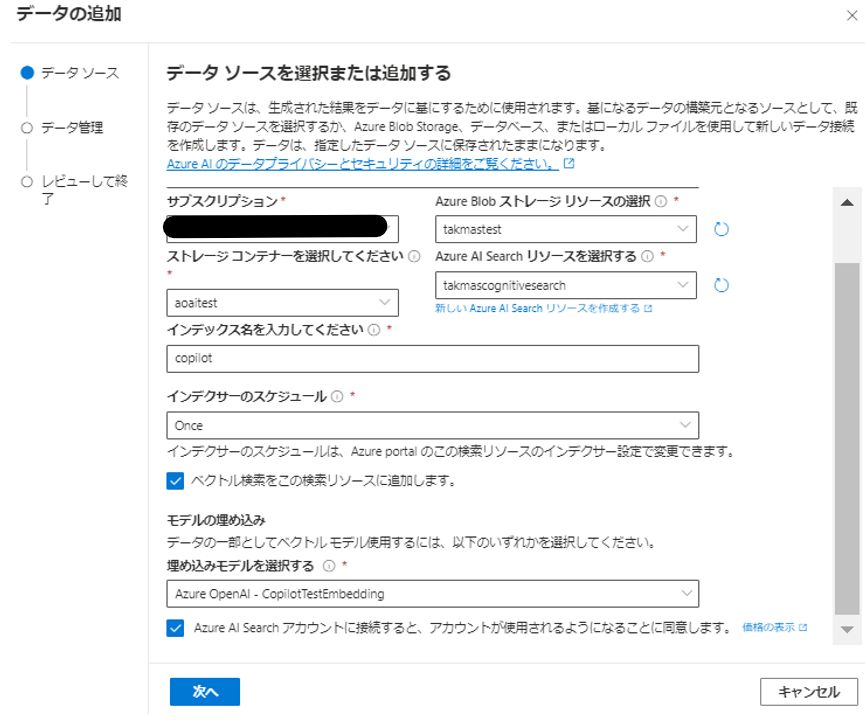The width and height of the screenshot is (865, 720).
Task: Click external-link icon beside 新しい Azure AI Search リソース
Action: pyautogui.click(x=648, y=308)
